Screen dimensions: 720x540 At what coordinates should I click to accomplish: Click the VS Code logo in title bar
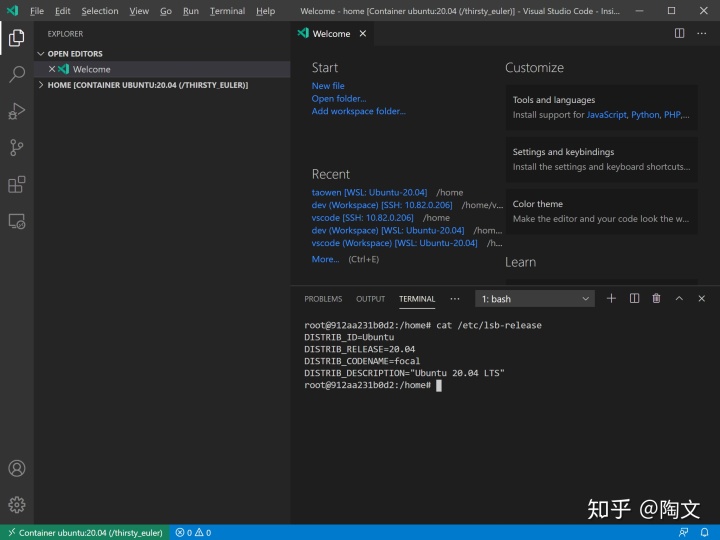pyautogui.click(x=12, y=11)
